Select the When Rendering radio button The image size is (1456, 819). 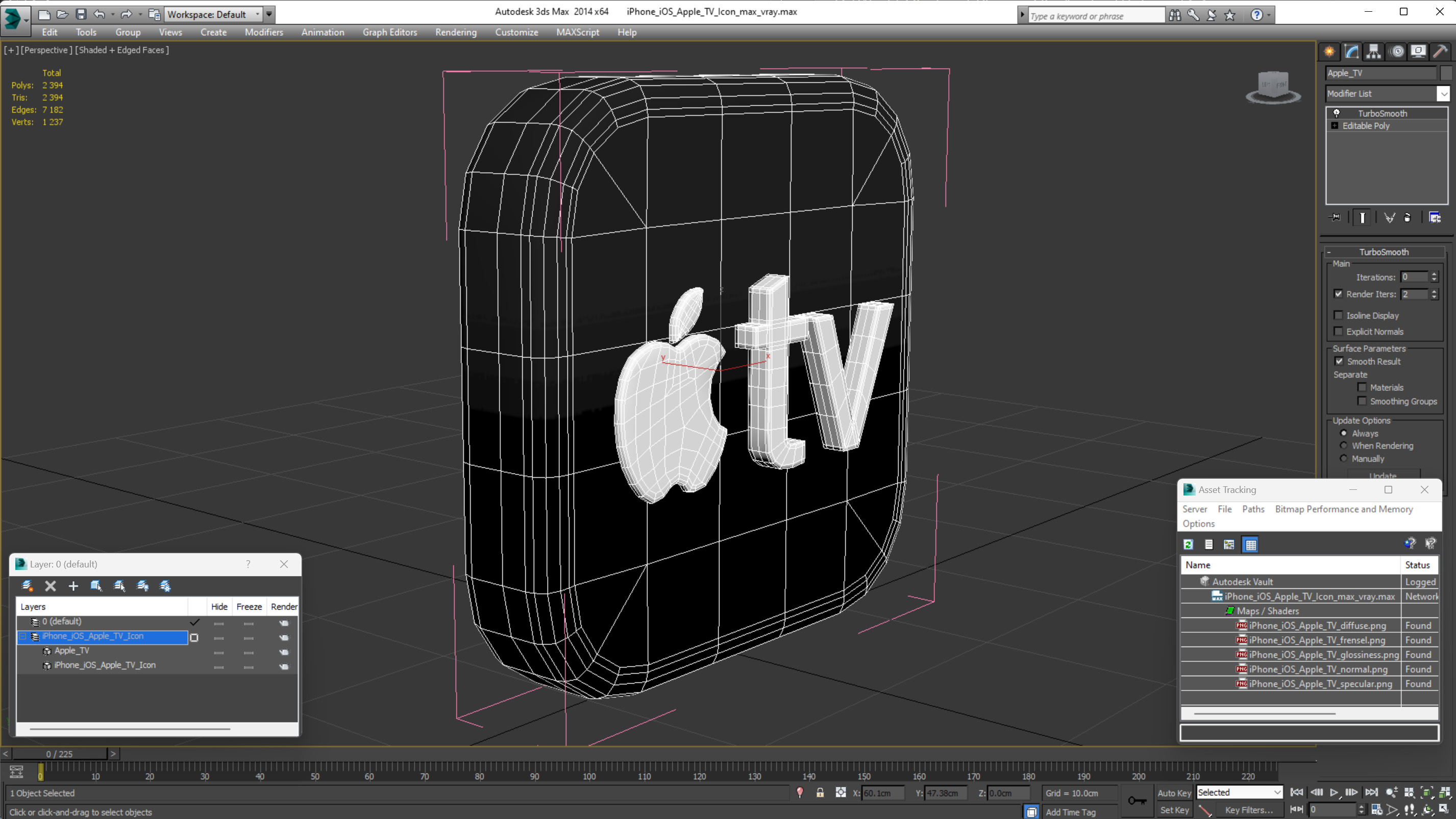[x=1344, y=445]
